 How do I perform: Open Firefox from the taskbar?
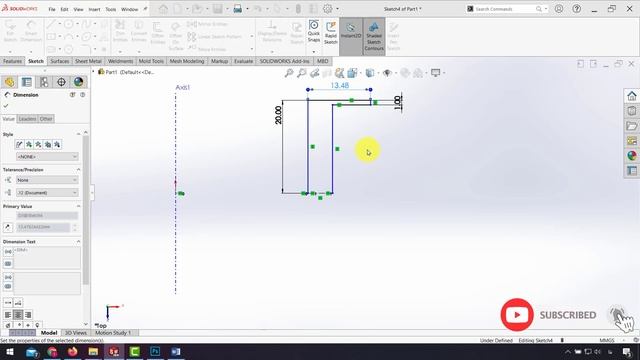tap(72, 351)
